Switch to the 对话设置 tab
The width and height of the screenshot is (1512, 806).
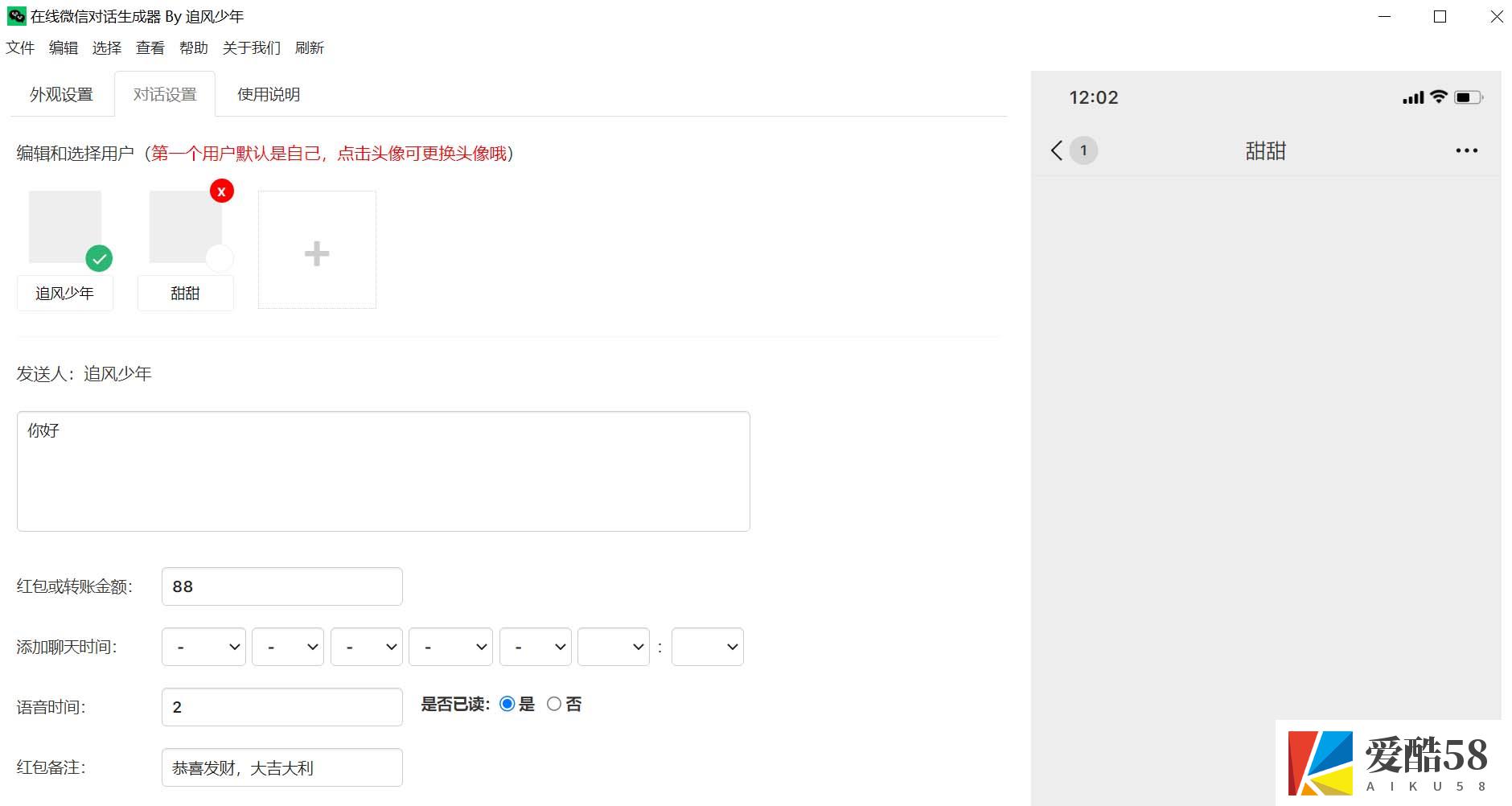(x=165, y=94)
